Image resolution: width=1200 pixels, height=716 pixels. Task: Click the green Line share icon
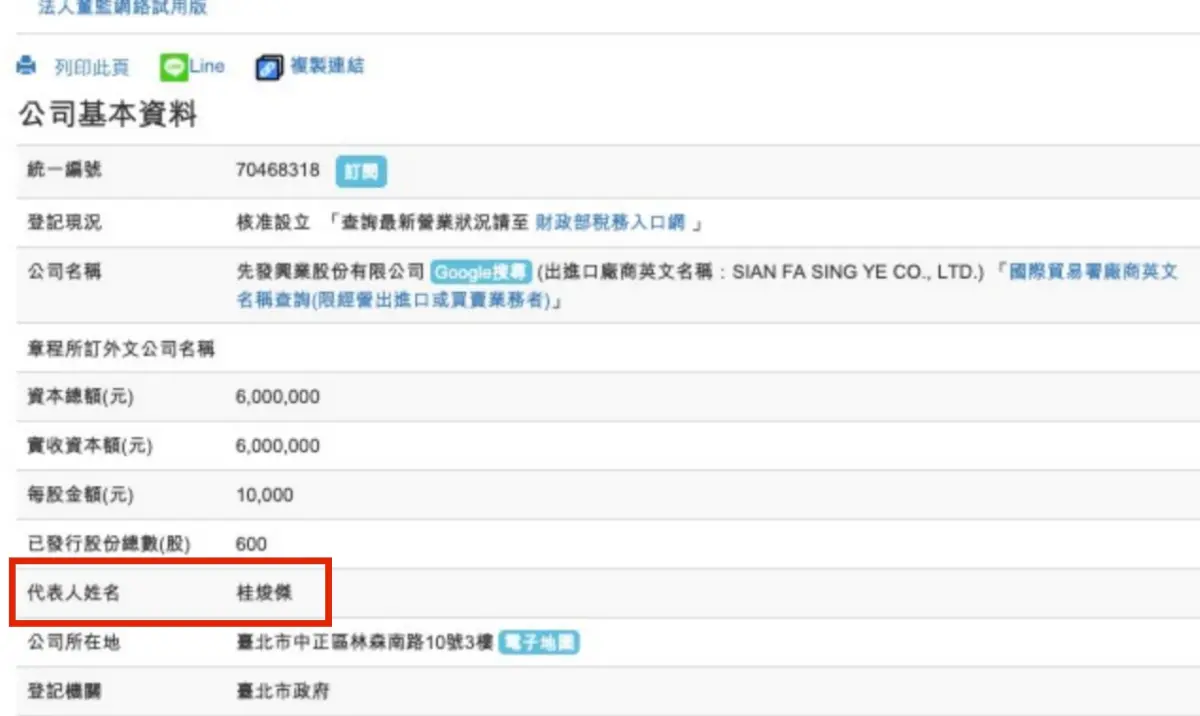click(x=174, y=67)
